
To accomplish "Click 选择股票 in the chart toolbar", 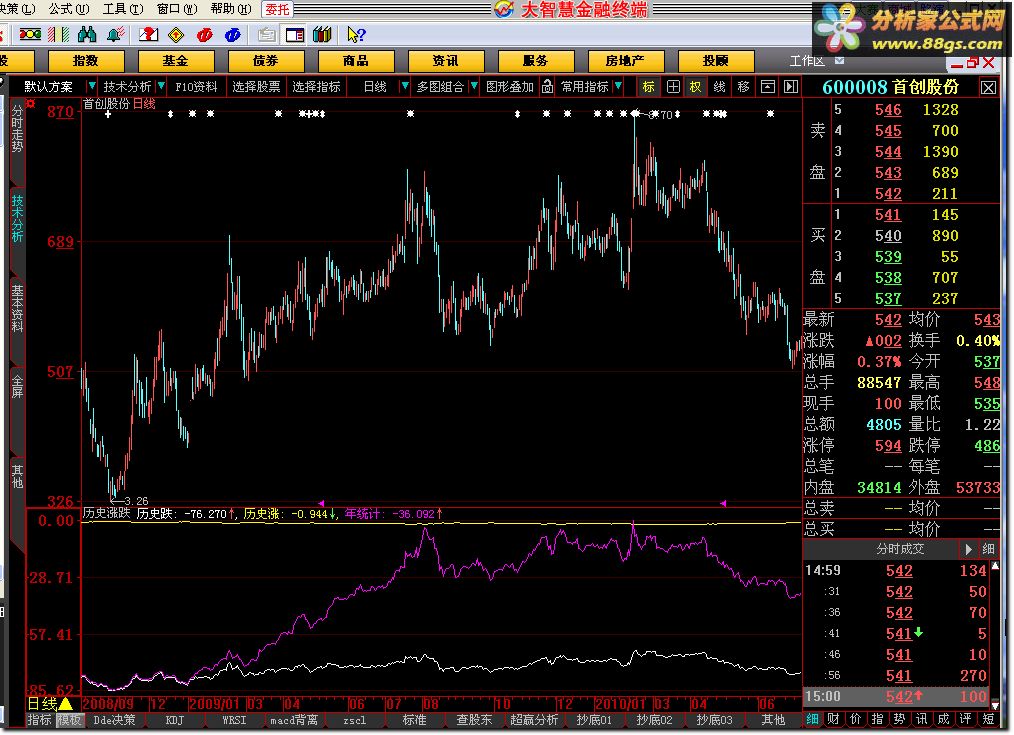I will 257,87.
